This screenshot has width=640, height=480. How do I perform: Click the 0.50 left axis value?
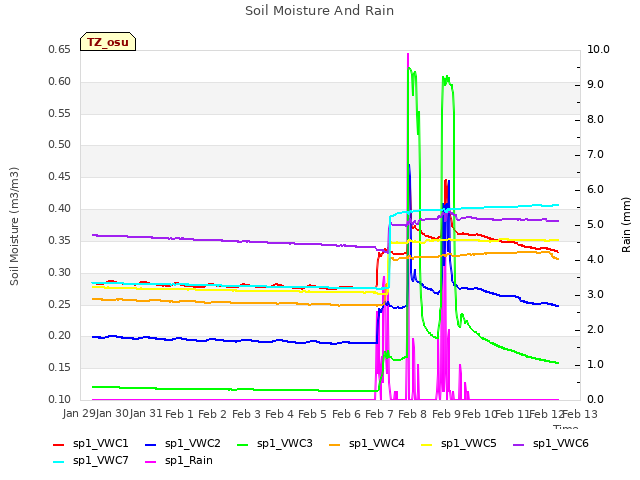pos(60,144)
